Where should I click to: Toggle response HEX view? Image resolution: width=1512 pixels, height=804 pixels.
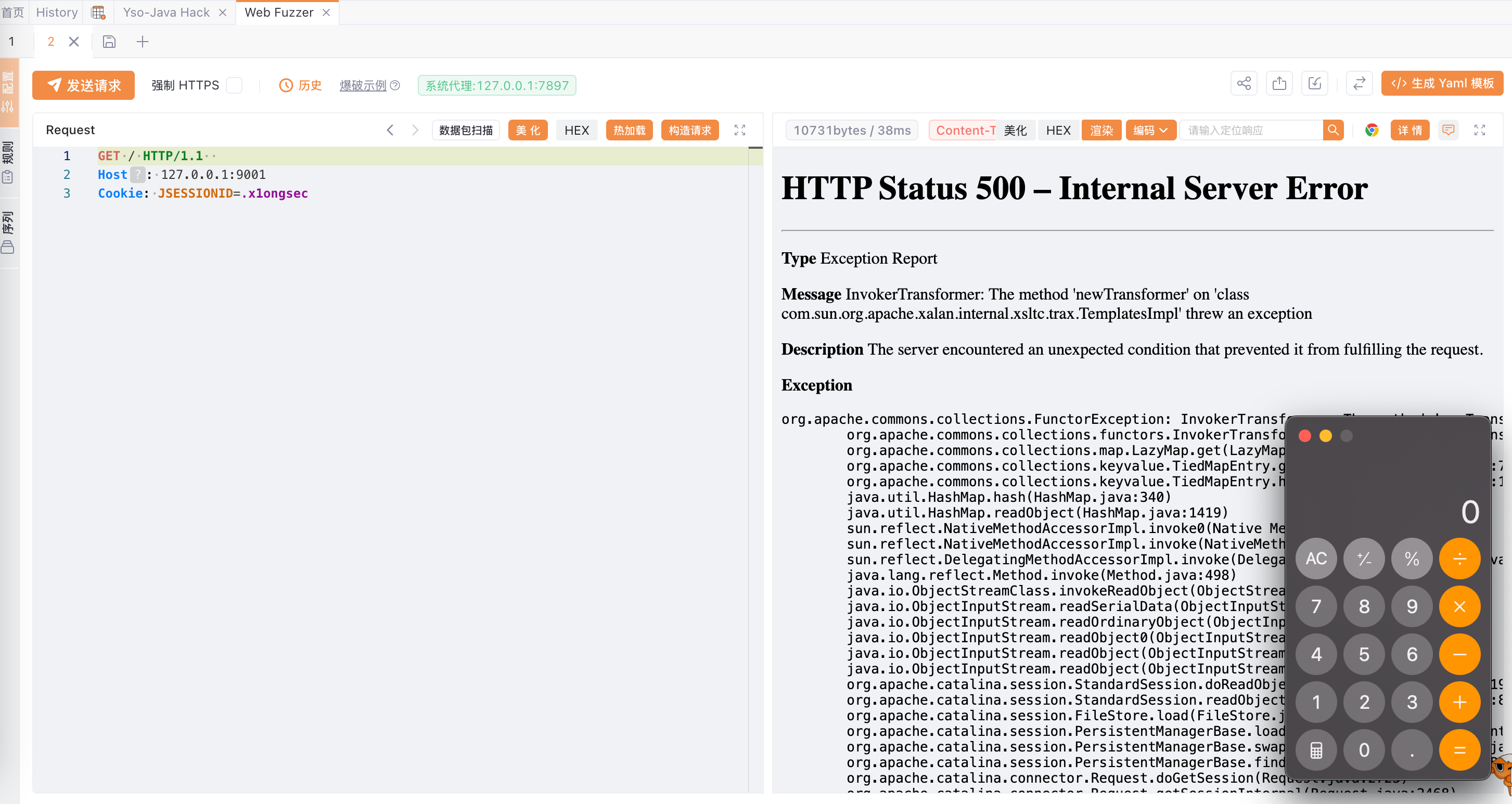point(1058,131)
